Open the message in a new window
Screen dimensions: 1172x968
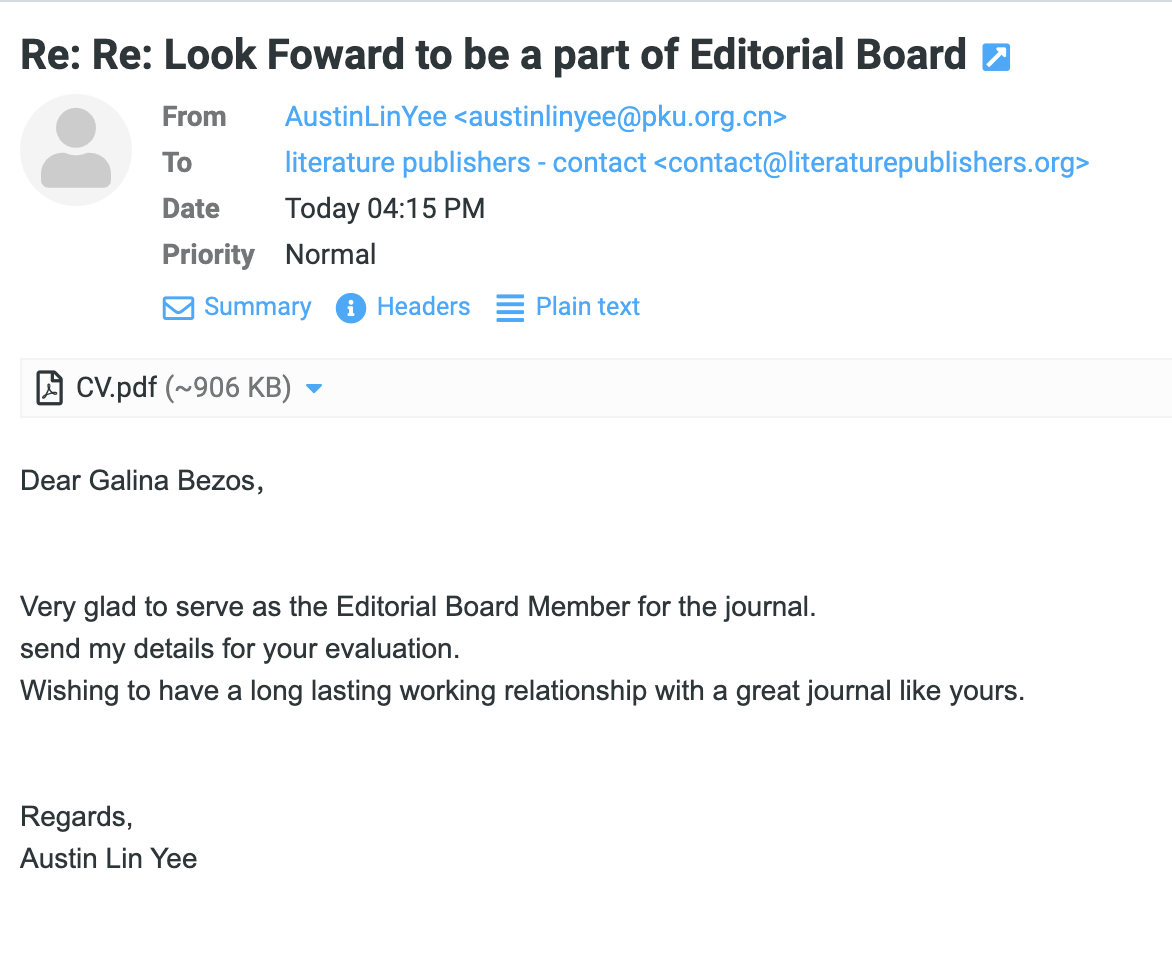996,57
